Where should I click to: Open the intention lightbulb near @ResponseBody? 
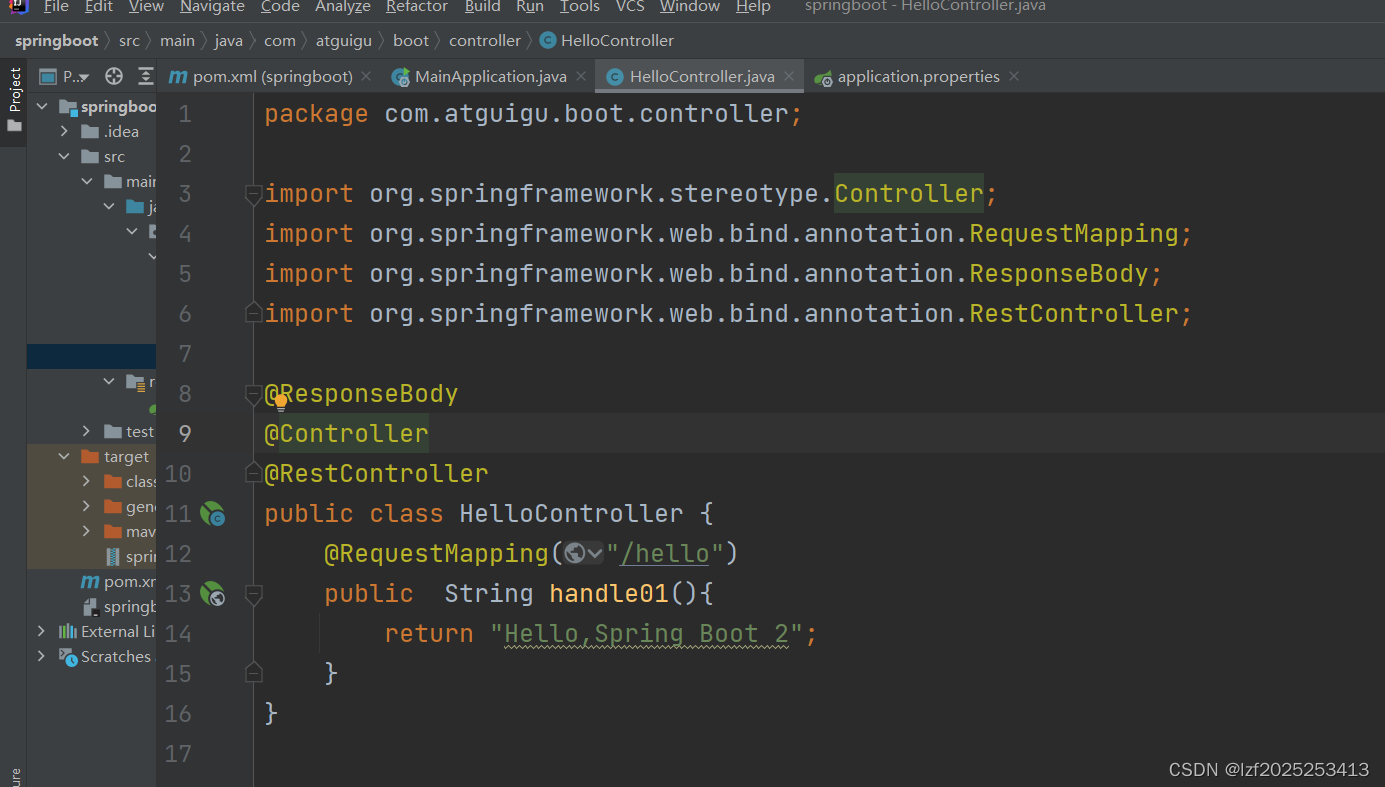pos(279,402)
